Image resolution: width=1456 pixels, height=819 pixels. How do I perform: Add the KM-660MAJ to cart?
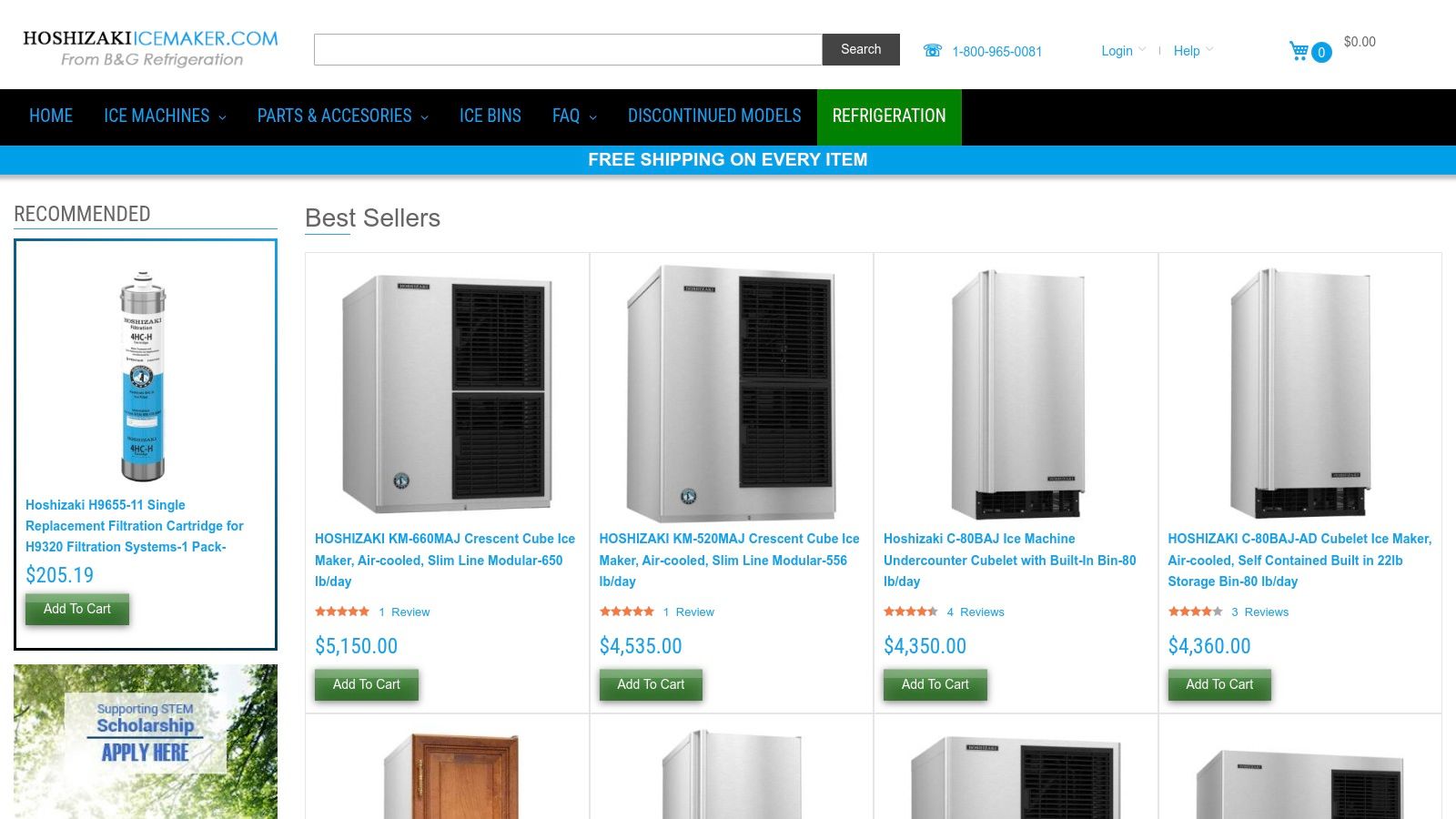(367, 684)
